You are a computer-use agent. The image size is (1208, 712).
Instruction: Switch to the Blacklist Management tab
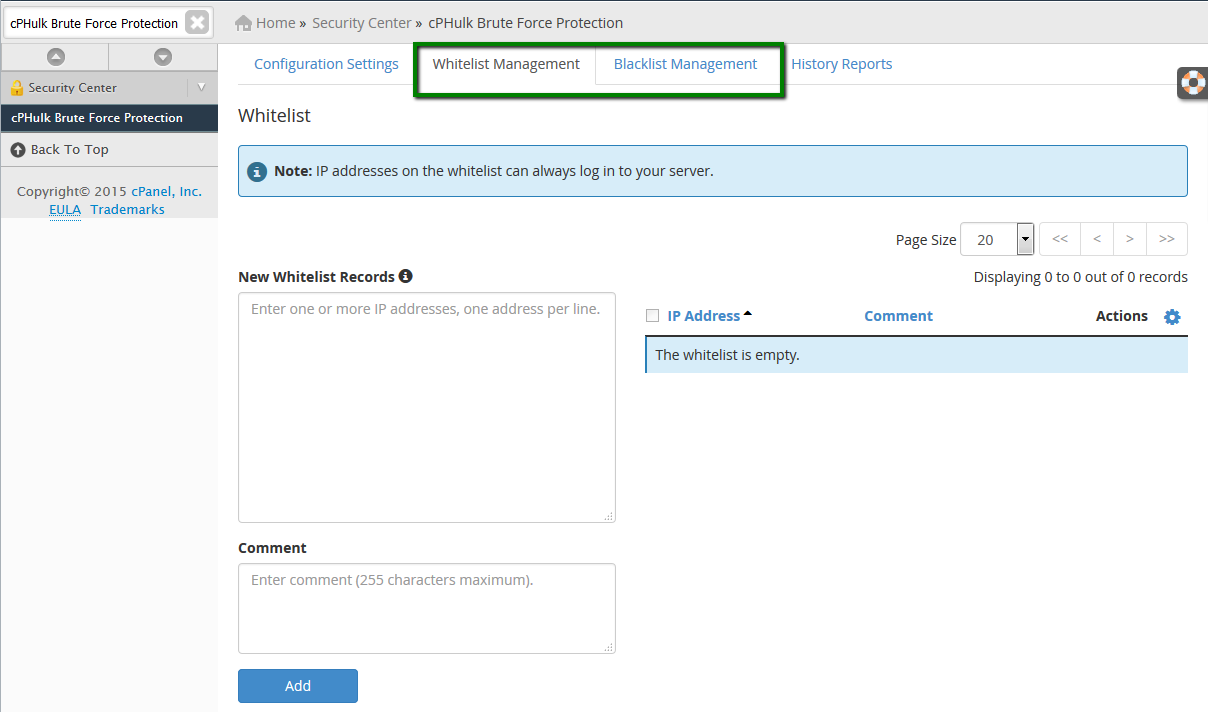685,64
